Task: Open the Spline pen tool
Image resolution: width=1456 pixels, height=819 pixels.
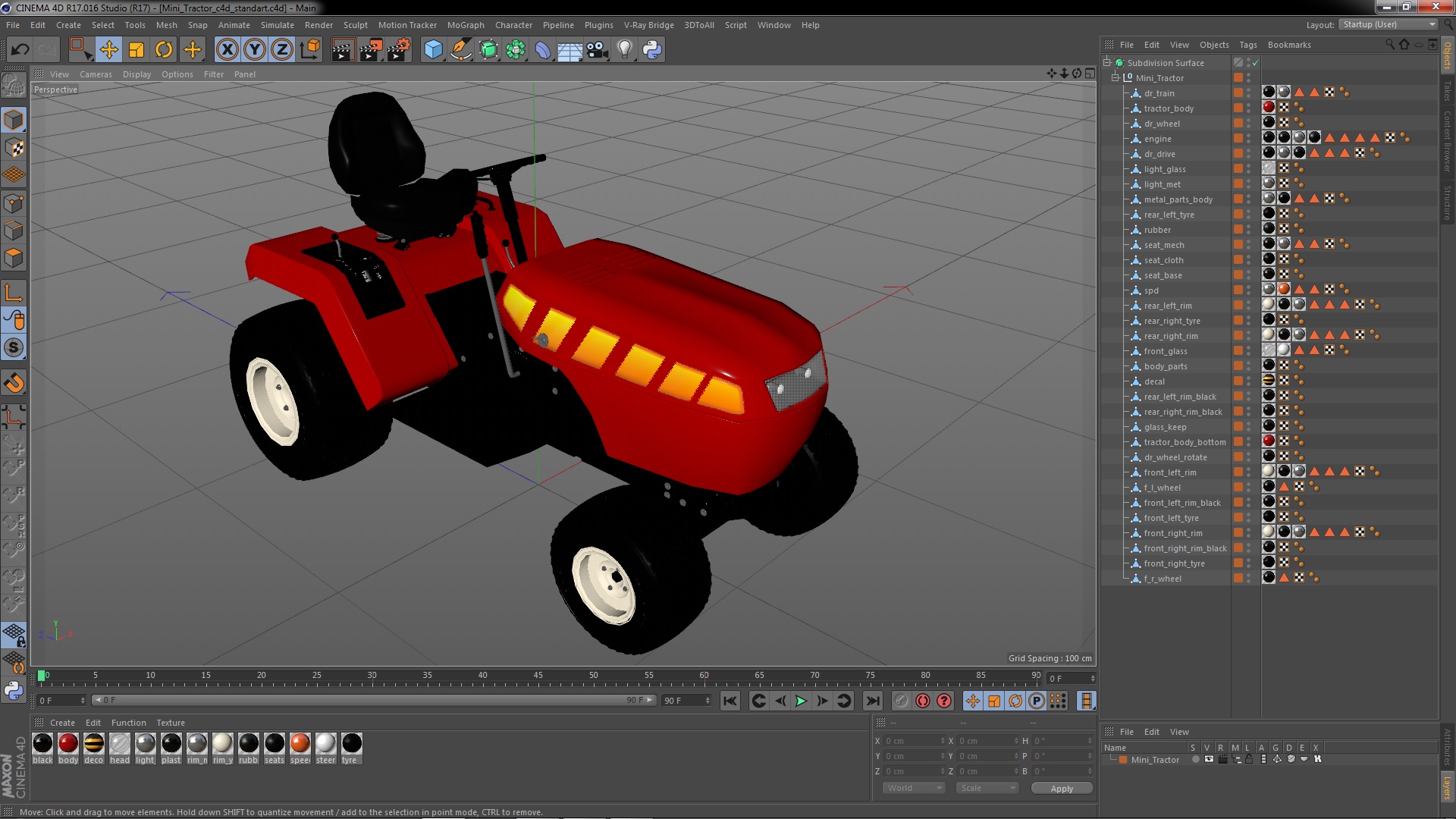Action: (x=461, y=50)
